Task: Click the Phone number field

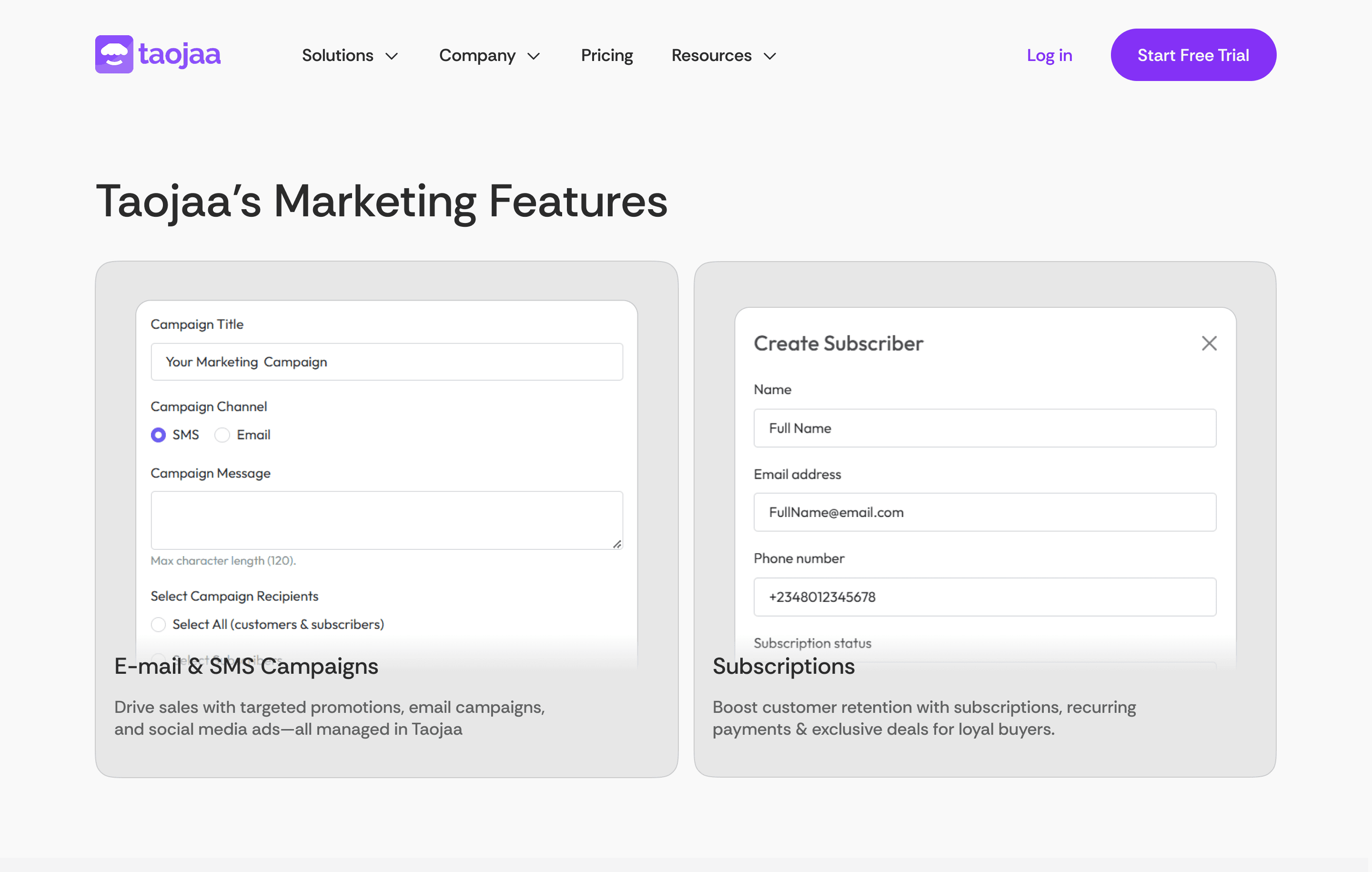Action: click(x=985, y=597)
